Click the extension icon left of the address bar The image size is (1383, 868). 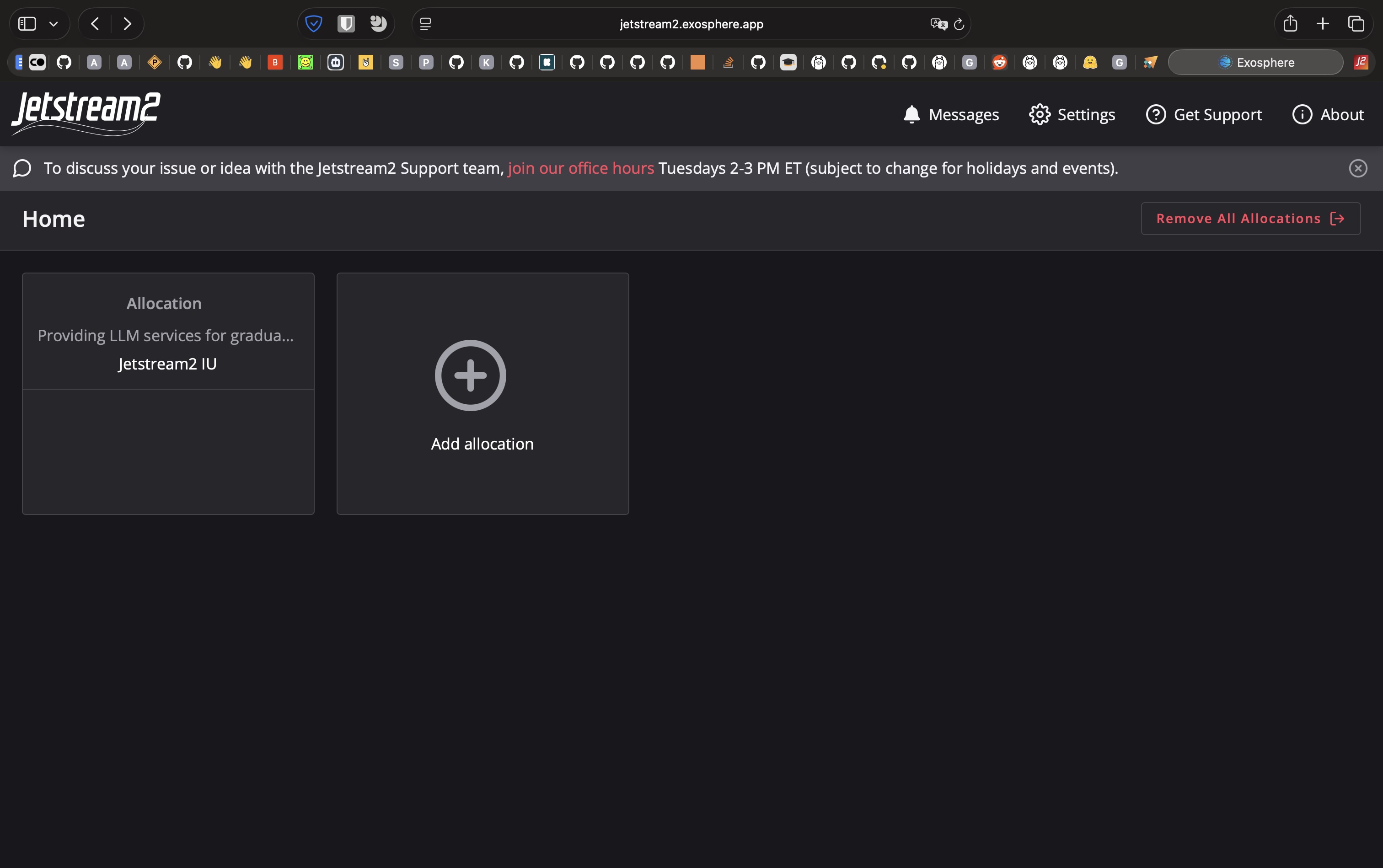378,23
